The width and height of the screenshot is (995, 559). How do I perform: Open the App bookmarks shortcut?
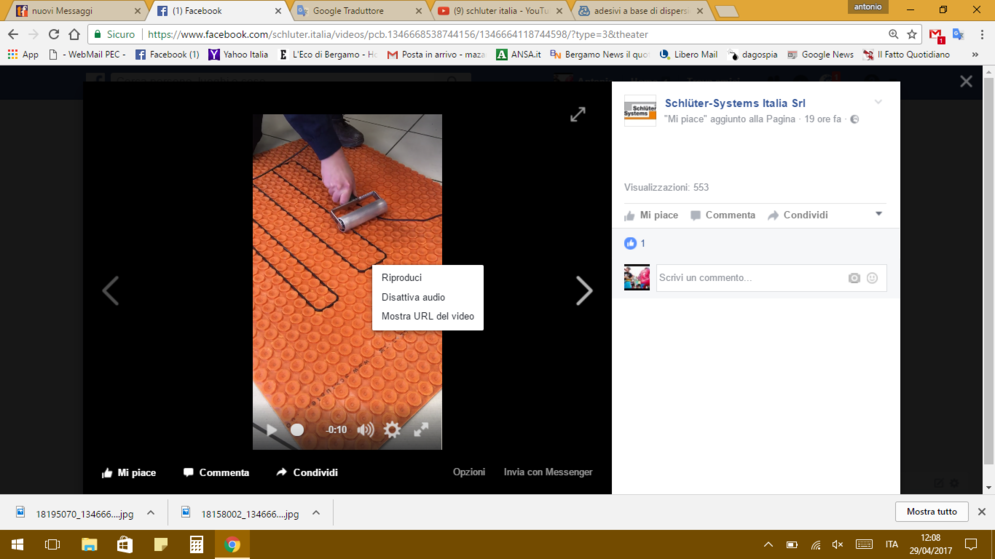(x=23, y=55)
